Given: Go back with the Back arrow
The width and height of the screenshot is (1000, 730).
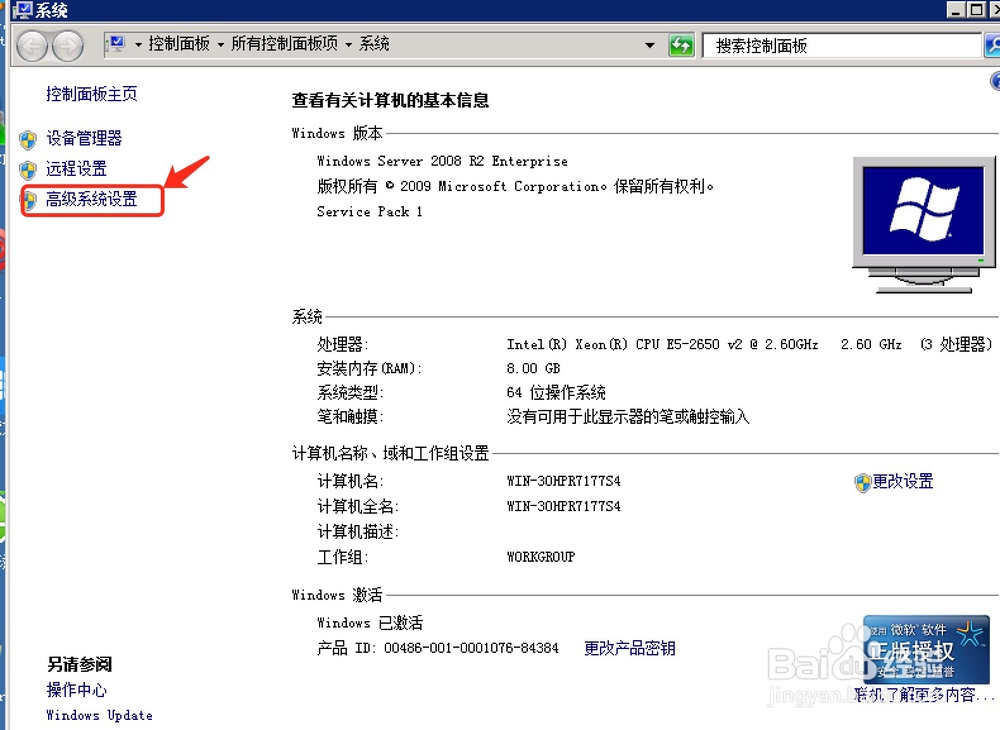Looking at the screenshot, I should 32,46.
